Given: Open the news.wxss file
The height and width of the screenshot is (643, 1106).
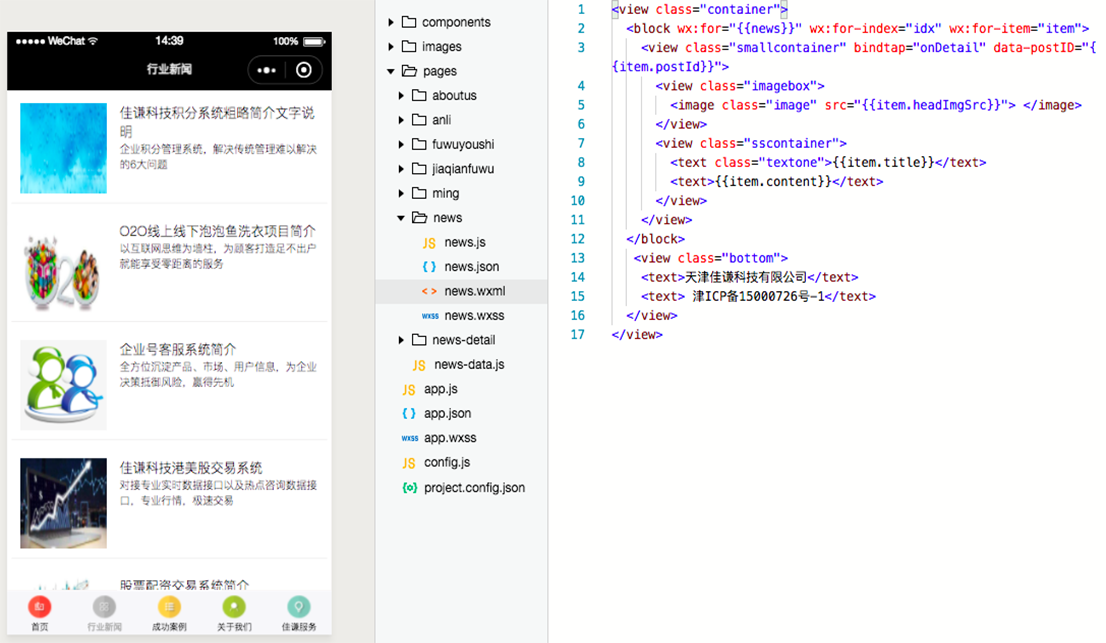Looking at the screenshot, I should coord(474,315).
